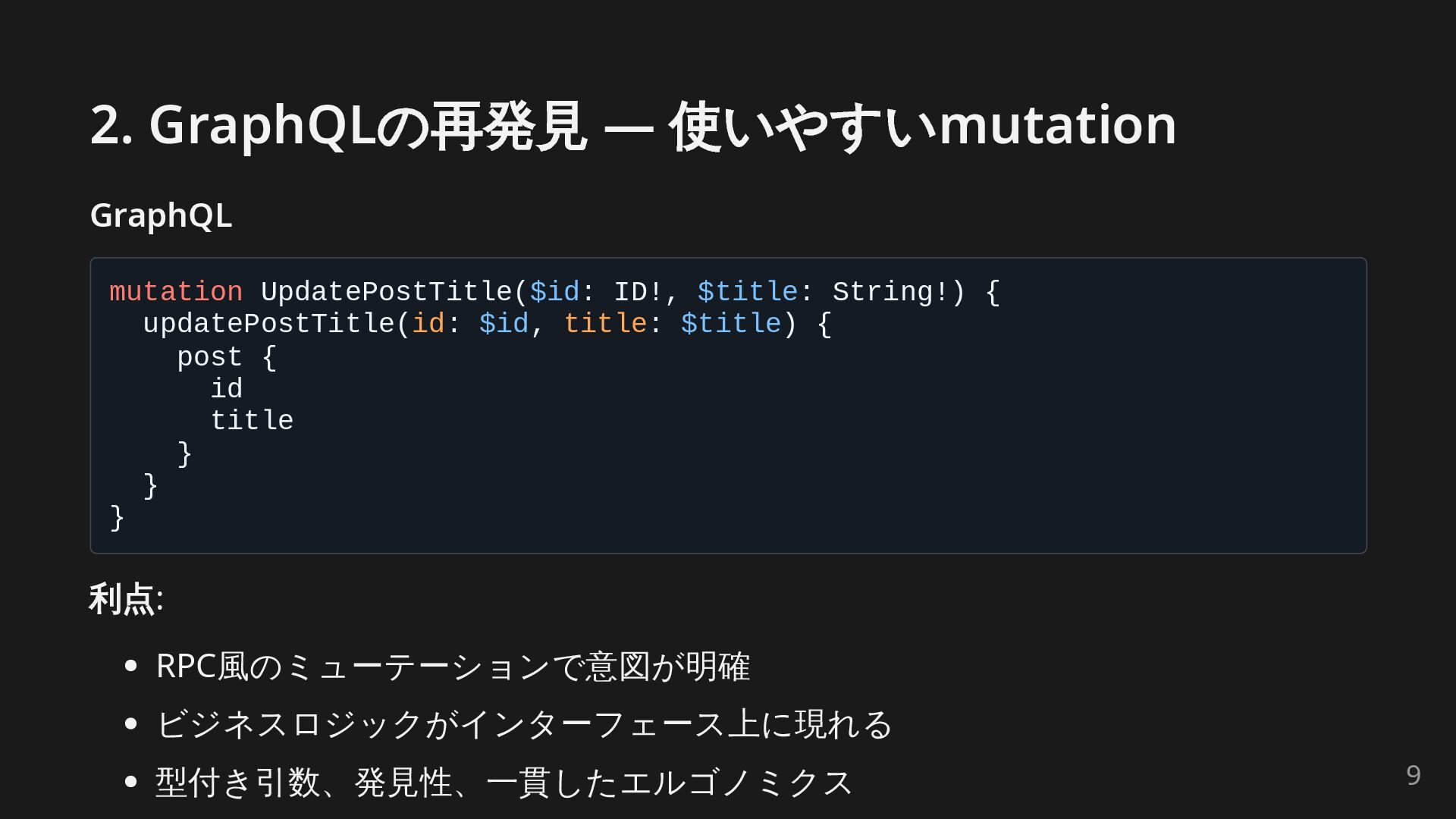Click the final closing brace of the mutation
The width and height of the screenshot is (1456, 819).
coord(117,518)
